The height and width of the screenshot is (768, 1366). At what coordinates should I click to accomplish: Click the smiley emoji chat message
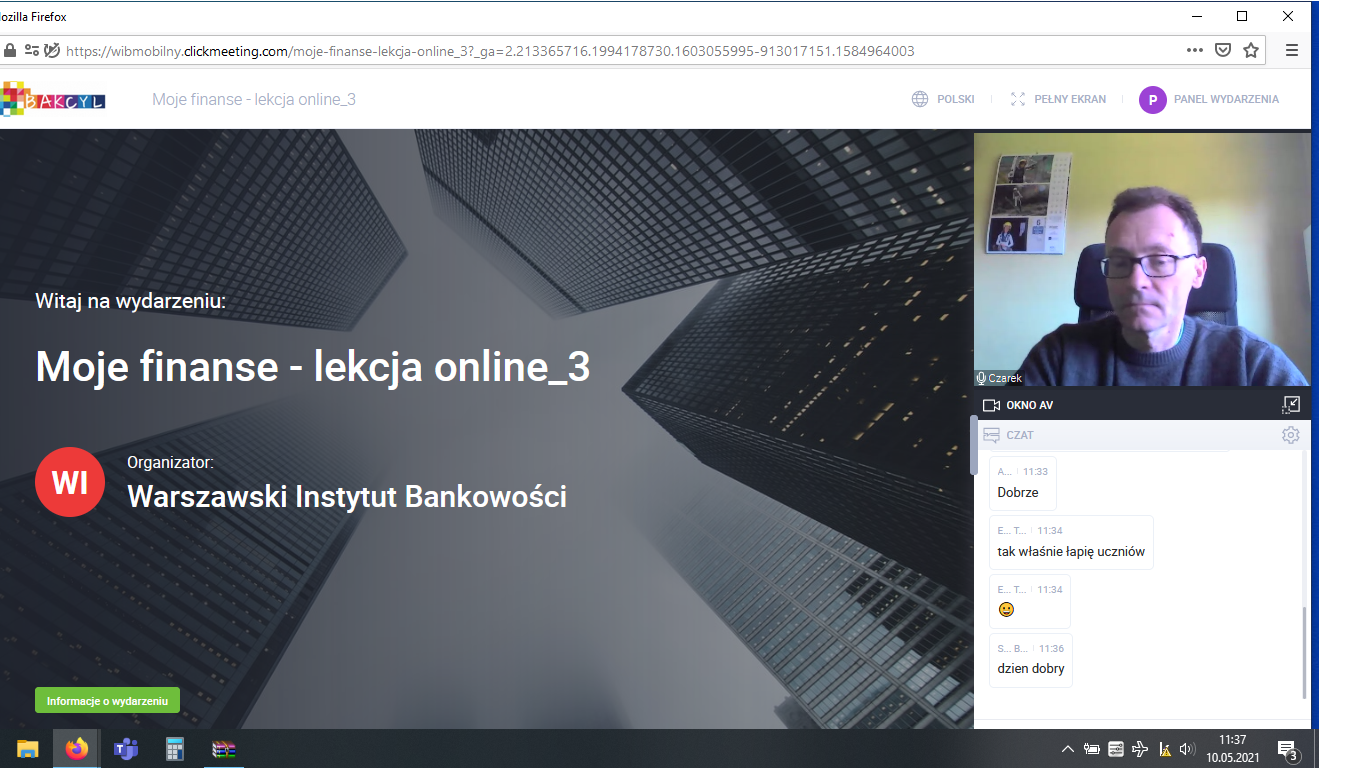1006,609
